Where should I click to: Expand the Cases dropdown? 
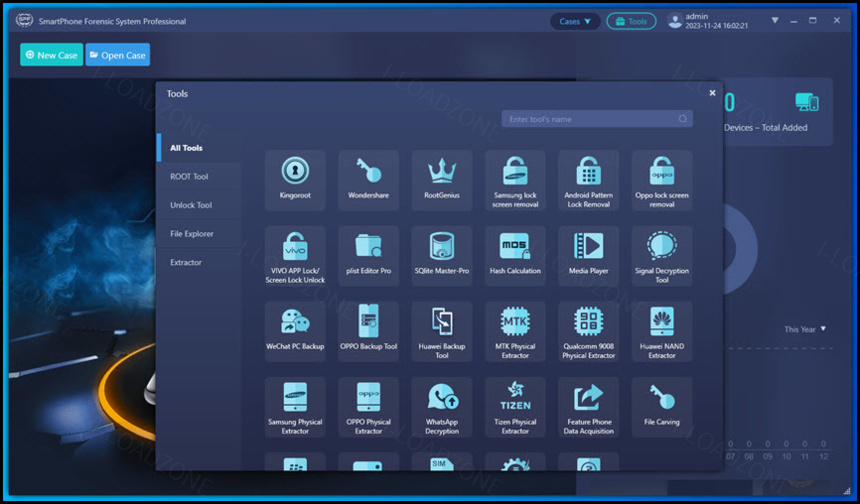(x=575, y=21)
